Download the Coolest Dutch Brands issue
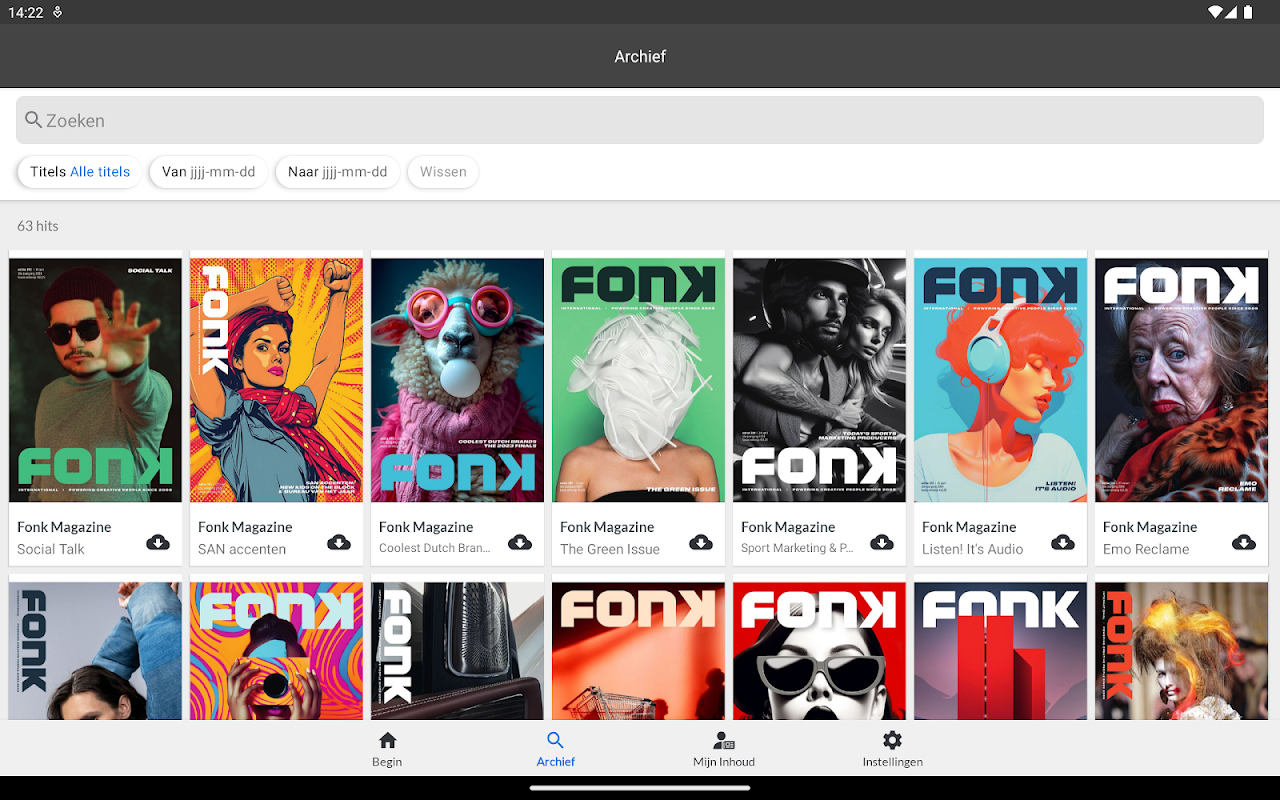The height and width of the screenshot is (800, 1280). (520, 542)
